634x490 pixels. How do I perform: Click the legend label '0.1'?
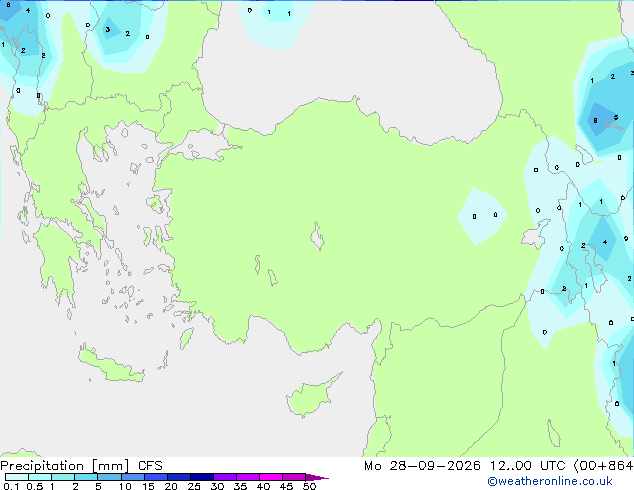click(11, 486)
